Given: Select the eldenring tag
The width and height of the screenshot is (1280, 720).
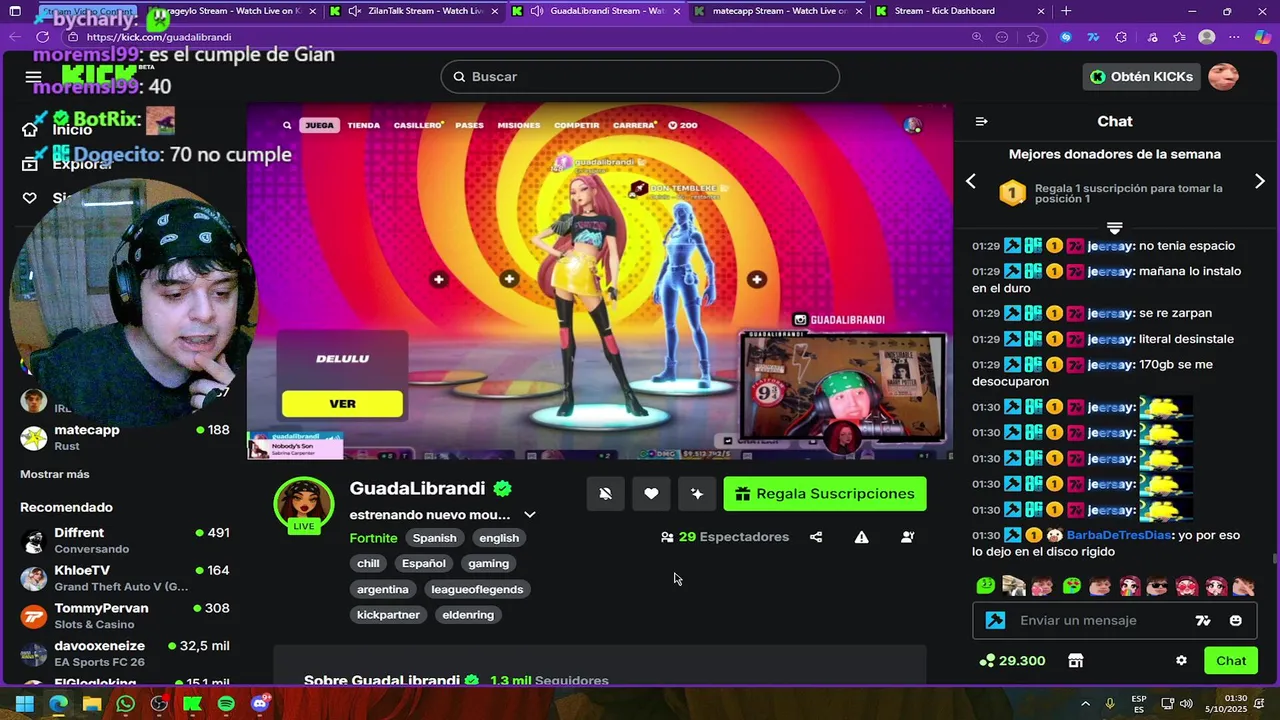Looking at the screenshot, I should pyautogui.click(x=468, y=615).
